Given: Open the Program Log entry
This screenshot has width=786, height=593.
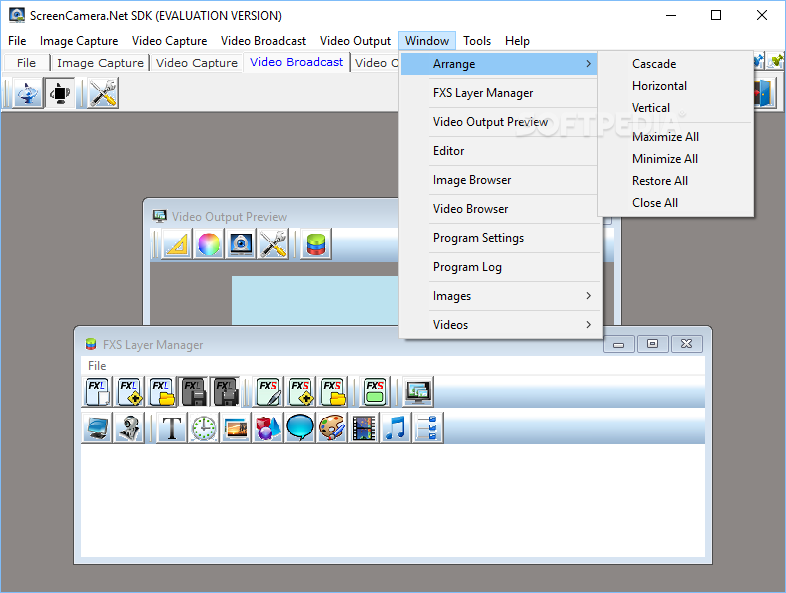Looking at the screenshot, I should [x=501, y=267].
